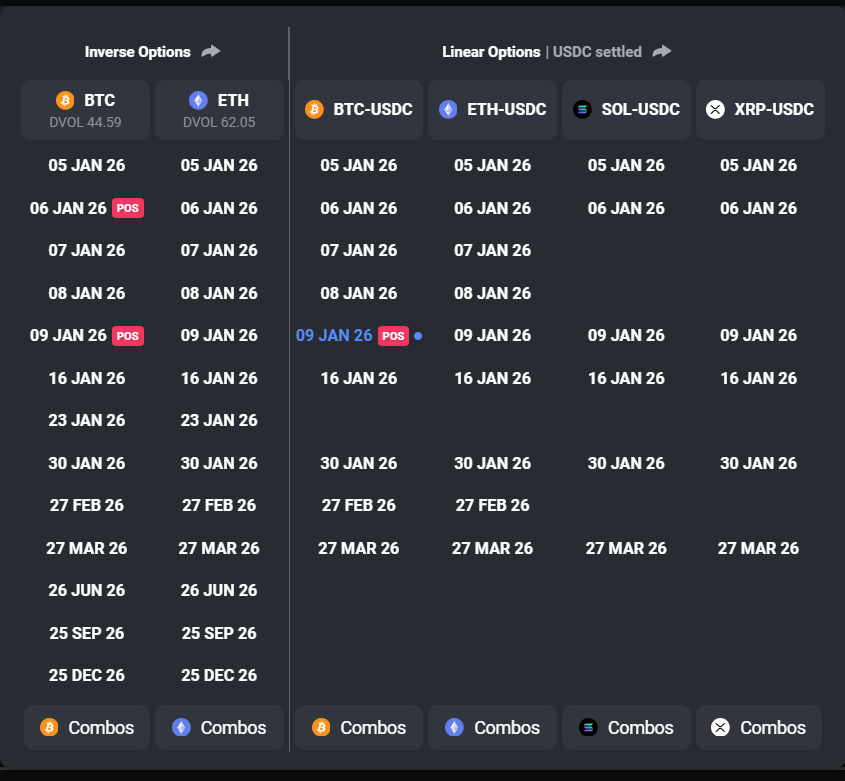
Task: Select the XRP-USDC linear options tab
Action: tap(760, 110)
